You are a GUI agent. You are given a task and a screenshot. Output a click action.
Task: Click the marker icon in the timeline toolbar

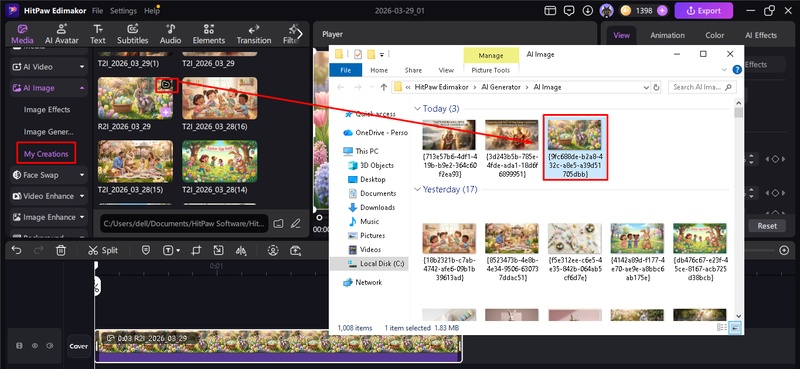click(x=145, y=250)
